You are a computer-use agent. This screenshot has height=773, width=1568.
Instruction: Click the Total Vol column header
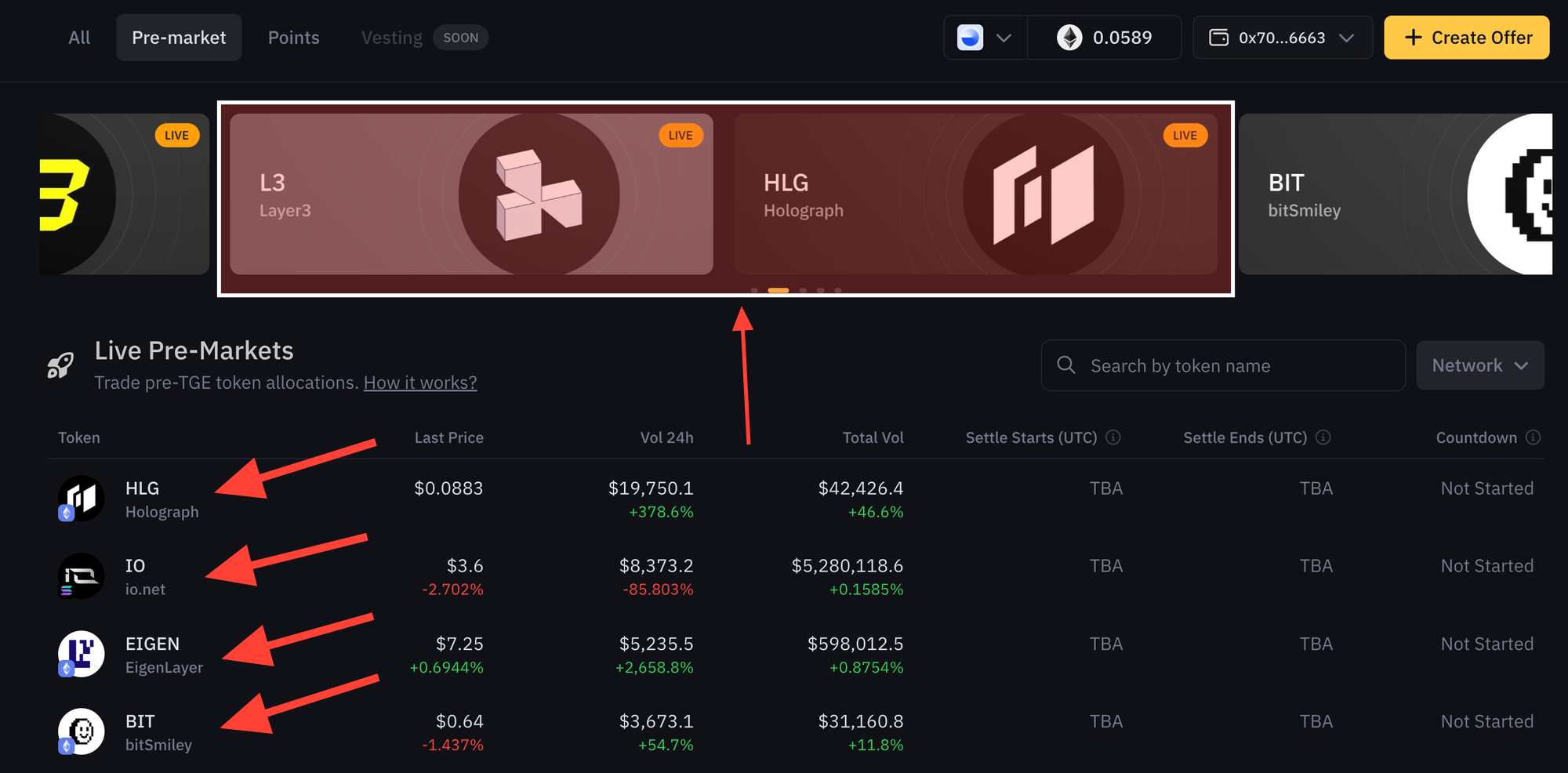coord(873,437)
